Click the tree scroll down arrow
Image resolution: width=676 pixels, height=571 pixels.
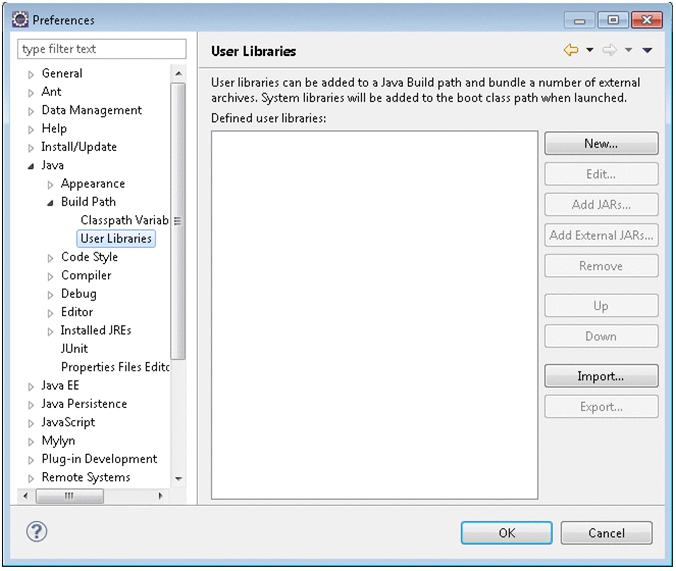(x=178, y=479)
